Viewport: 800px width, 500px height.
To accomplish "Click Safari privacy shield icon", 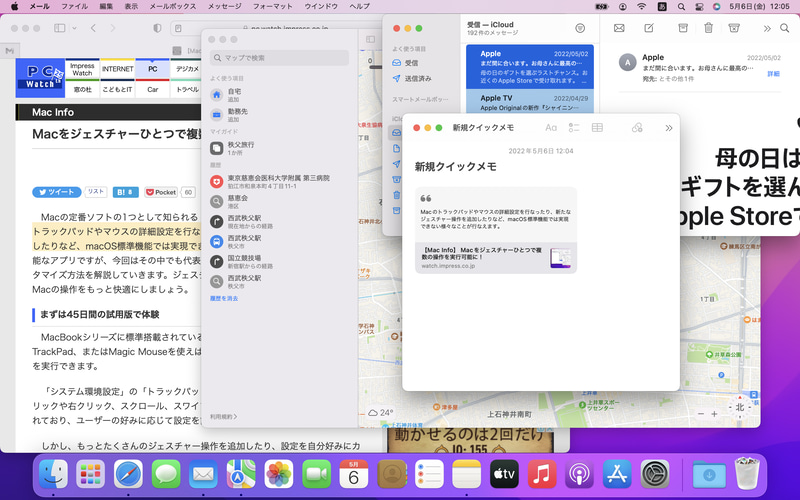I will click(157, 28).
